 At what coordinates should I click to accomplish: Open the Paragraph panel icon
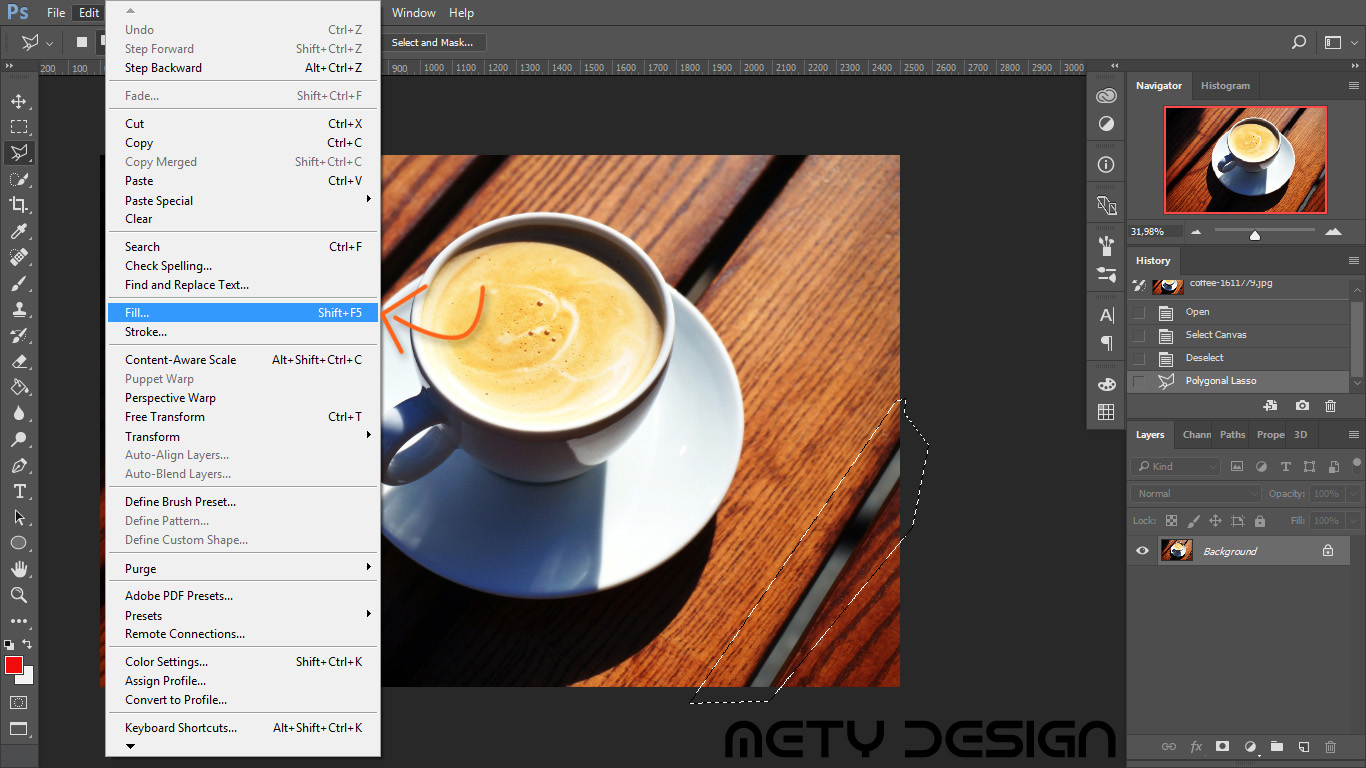(1106, 343)
